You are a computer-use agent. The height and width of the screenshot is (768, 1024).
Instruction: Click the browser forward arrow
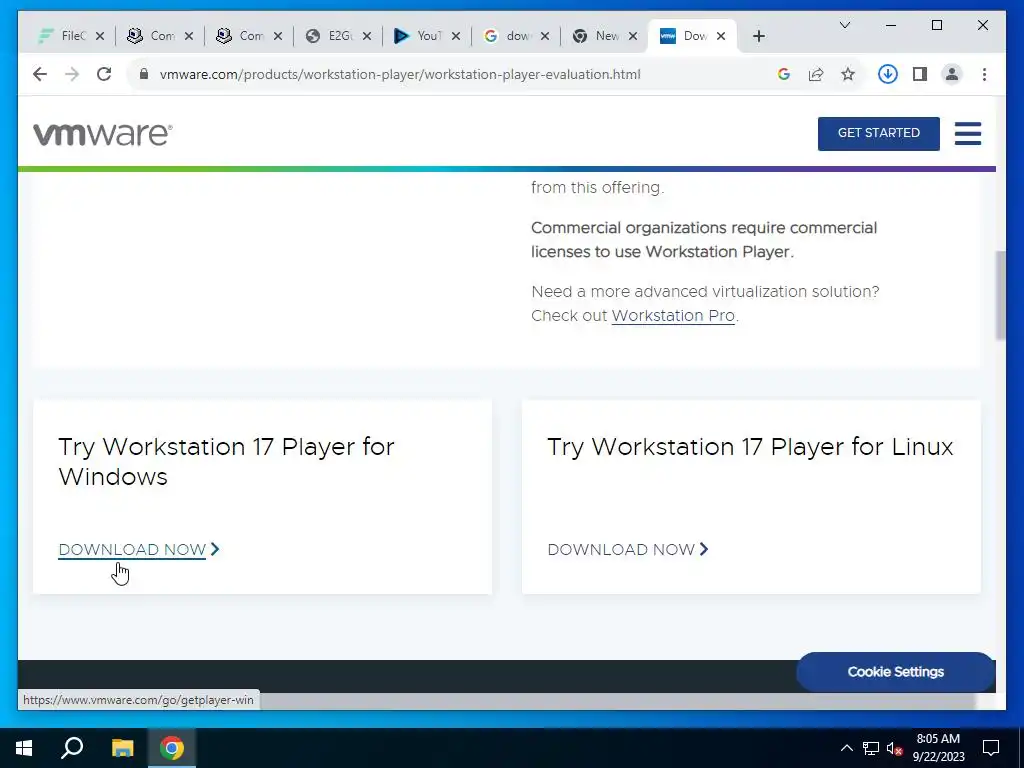[x=72, y=74]
